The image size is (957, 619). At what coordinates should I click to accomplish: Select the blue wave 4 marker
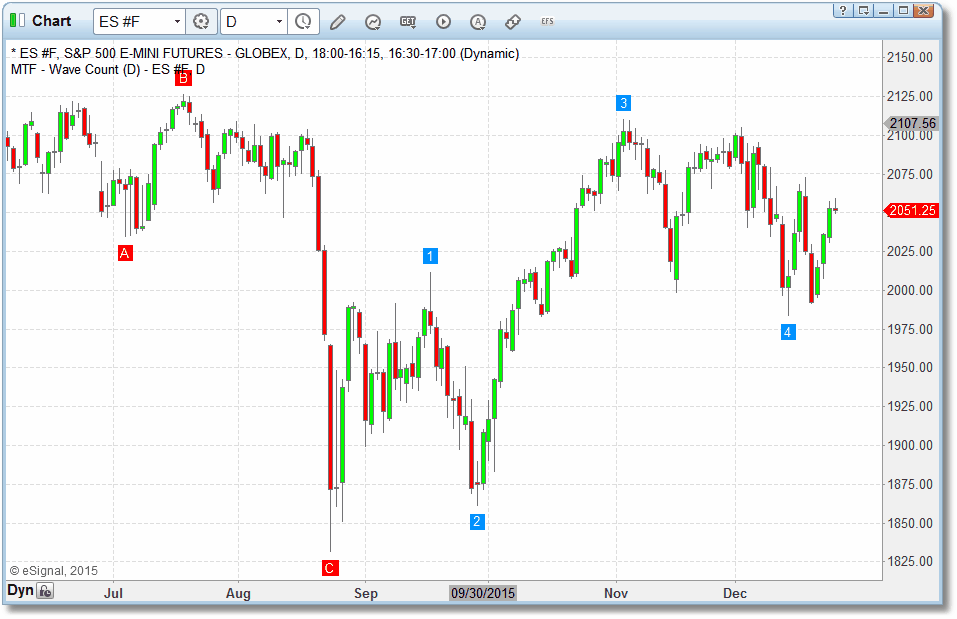[x=788, y=333]
